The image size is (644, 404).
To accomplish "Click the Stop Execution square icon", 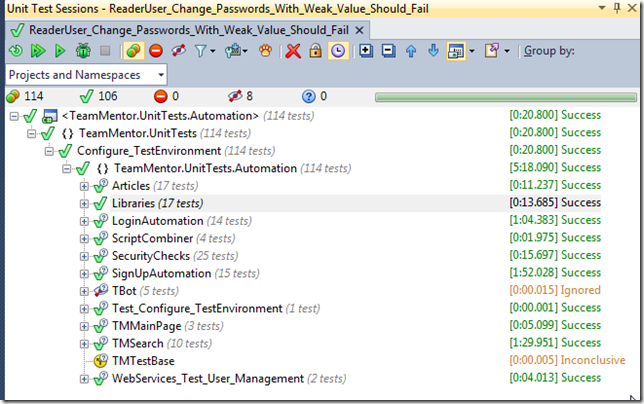I will pyautogui.click(x=105, y=51).
